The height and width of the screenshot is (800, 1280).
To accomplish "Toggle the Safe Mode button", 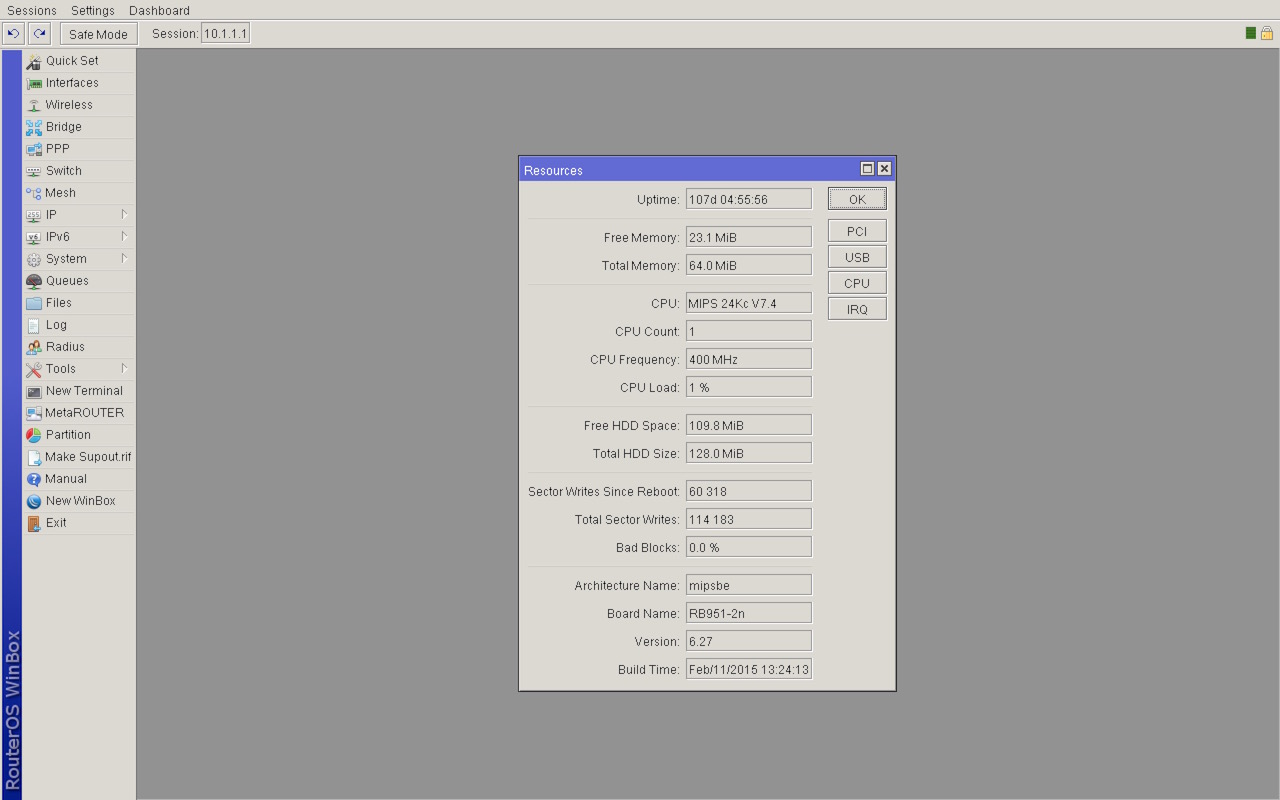I will coord(98,33).
